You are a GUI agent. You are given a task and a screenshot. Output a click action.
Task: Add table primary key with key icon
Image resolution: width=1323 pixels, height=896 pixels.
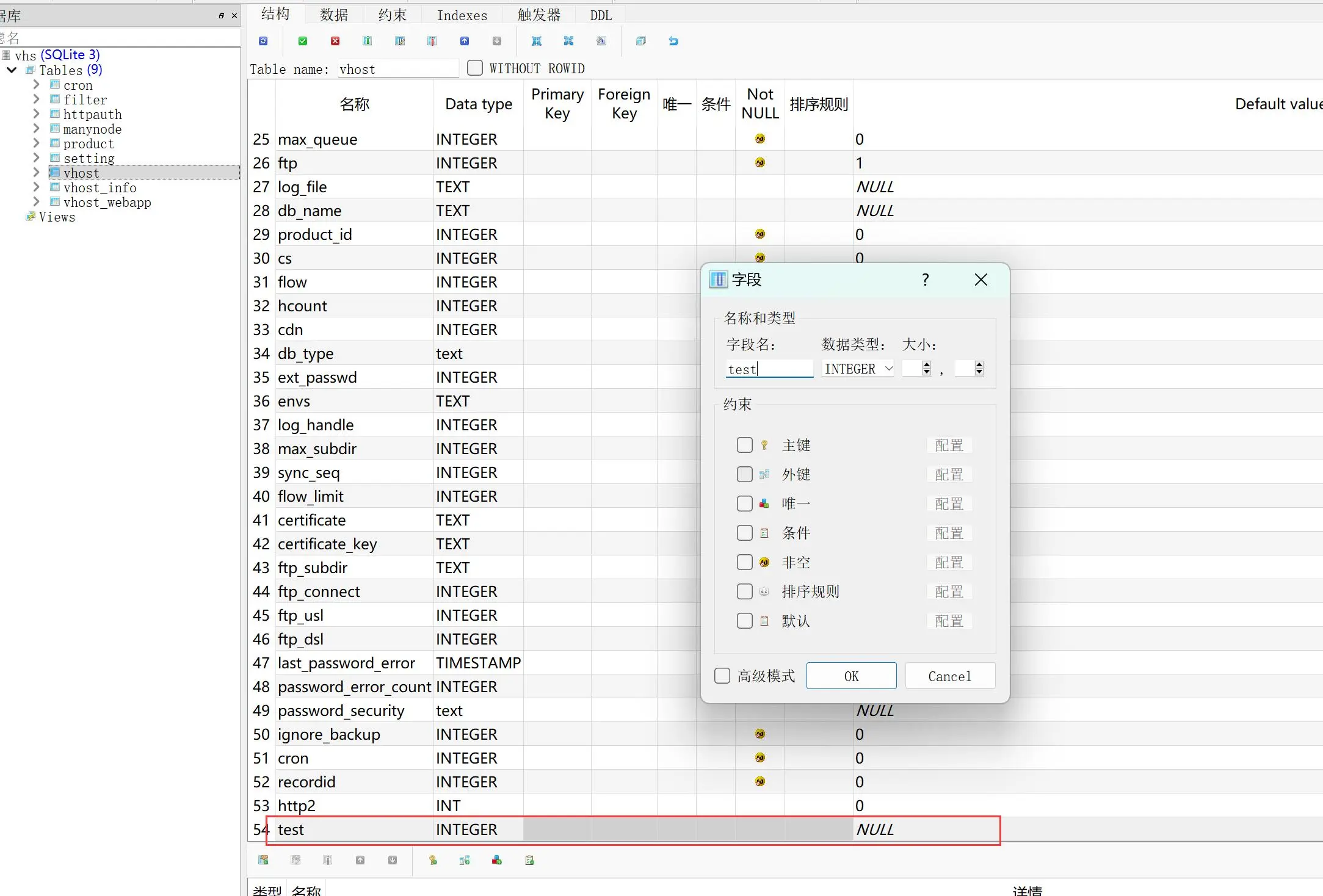tap(433, 860)
